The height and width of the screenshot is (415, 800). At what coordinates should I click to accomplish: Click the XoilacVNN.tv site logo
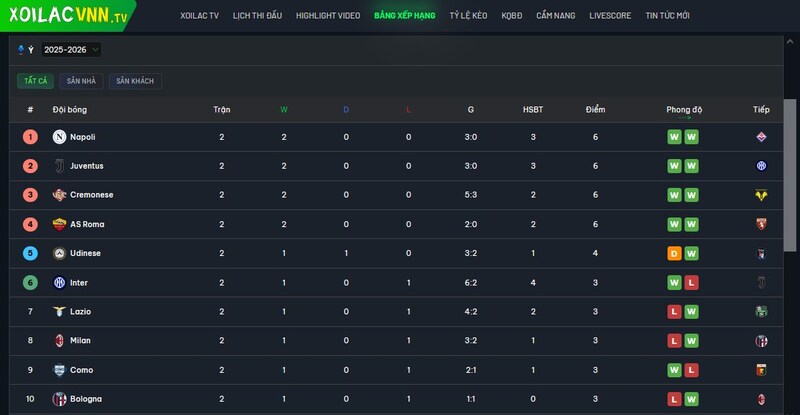pyautogui.click(x=68, y=15)
